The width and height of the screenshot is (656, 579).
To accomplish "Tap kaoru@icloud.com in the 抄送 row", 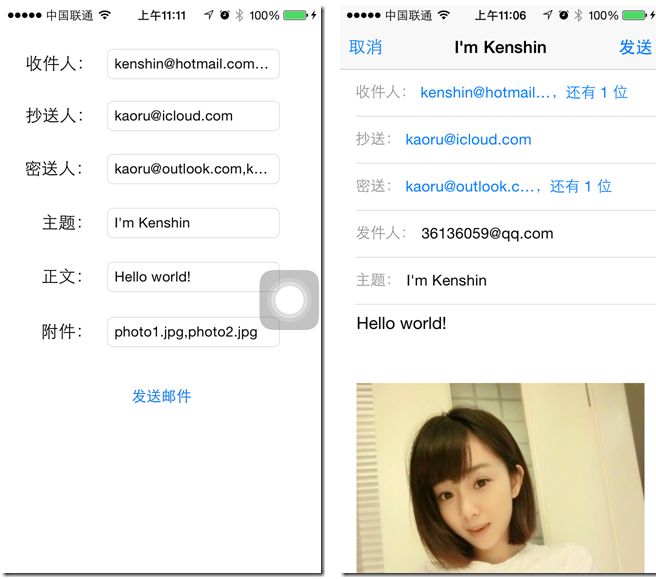I will 468,139.
